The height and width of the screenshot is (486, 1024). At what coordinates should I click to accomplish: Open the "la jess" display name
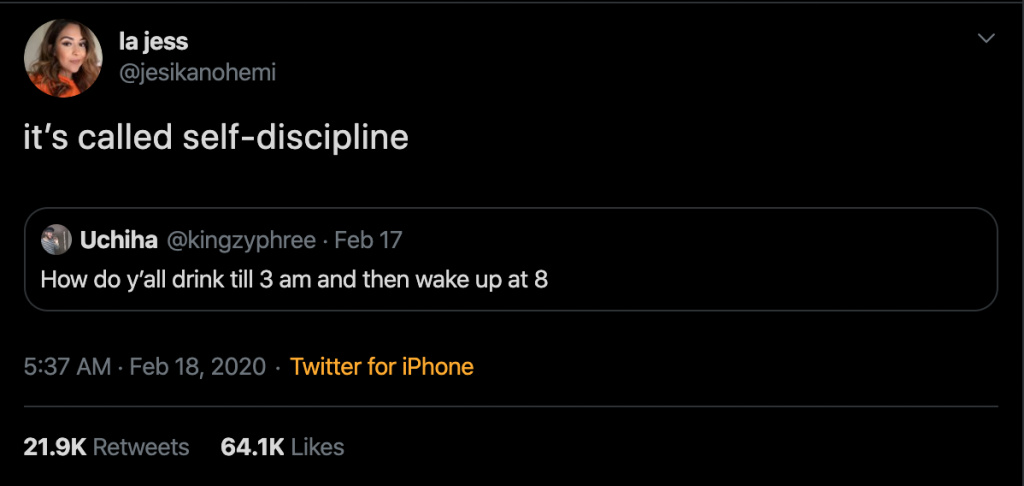(x=153, y=42)
